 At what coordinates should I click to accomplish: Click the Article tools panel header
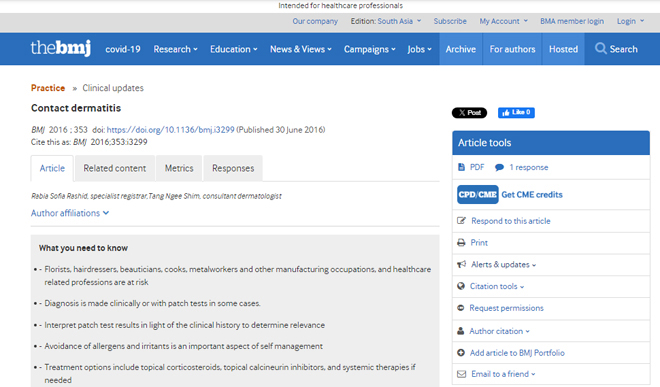pyautogui.click(x=551, y=143)
